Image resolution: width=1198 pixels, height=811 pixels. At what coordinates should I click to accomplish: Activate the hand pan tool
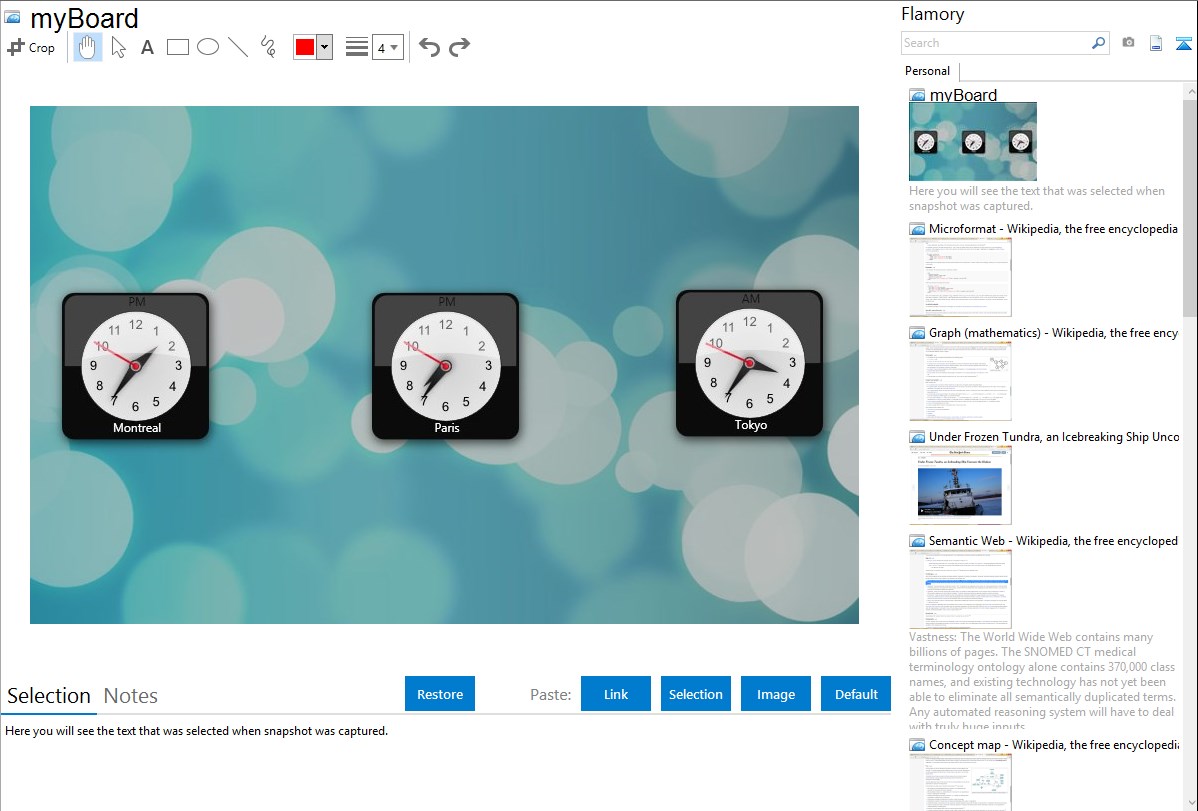pos(88,47)
